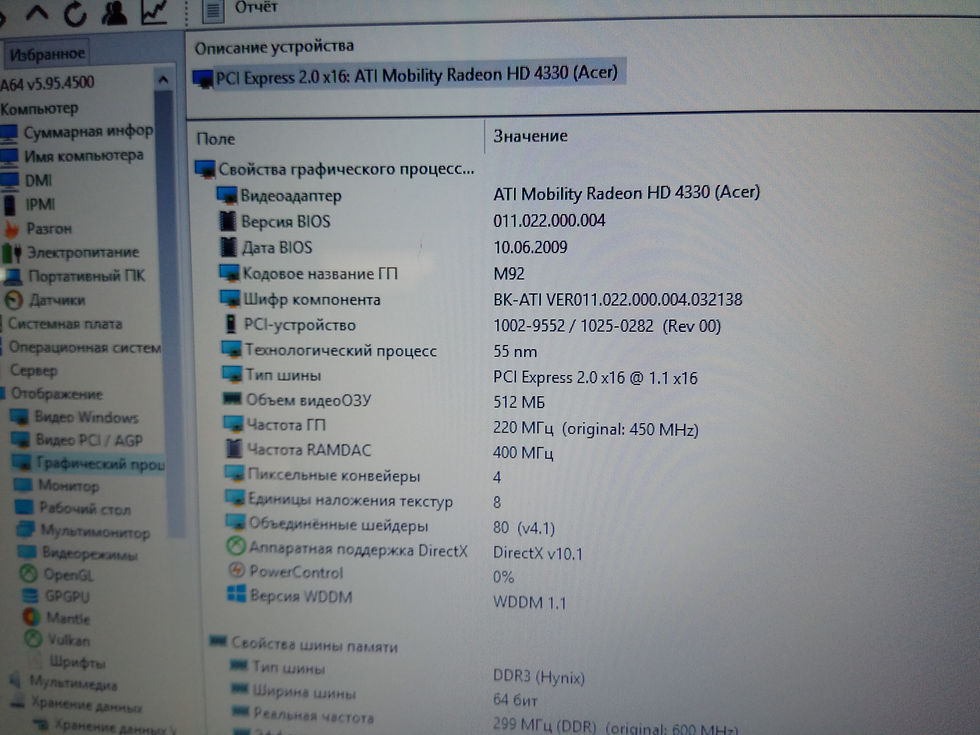Select the Версия WDDM row
The image size is (980, 735).
pyautogui.click(x=396, y=598)
